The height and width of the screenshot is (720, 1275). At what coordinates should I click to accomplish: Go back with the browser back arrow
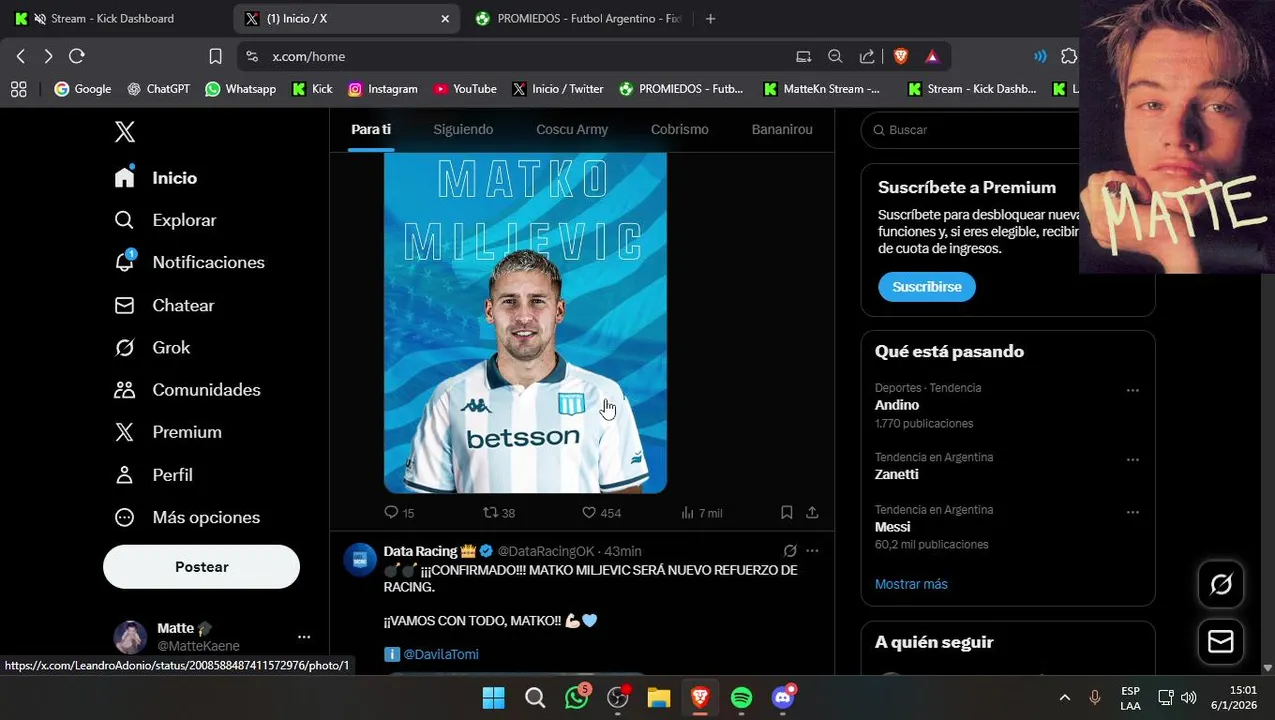pyautogui.click(x=20, y=56)
